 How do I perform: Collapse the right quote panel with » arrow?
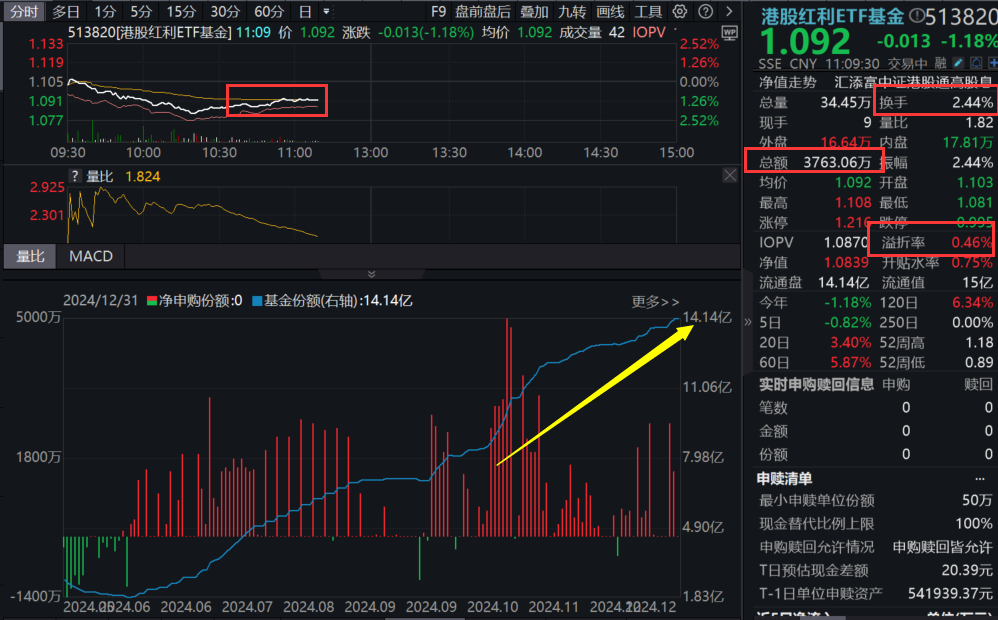(748, 322)
